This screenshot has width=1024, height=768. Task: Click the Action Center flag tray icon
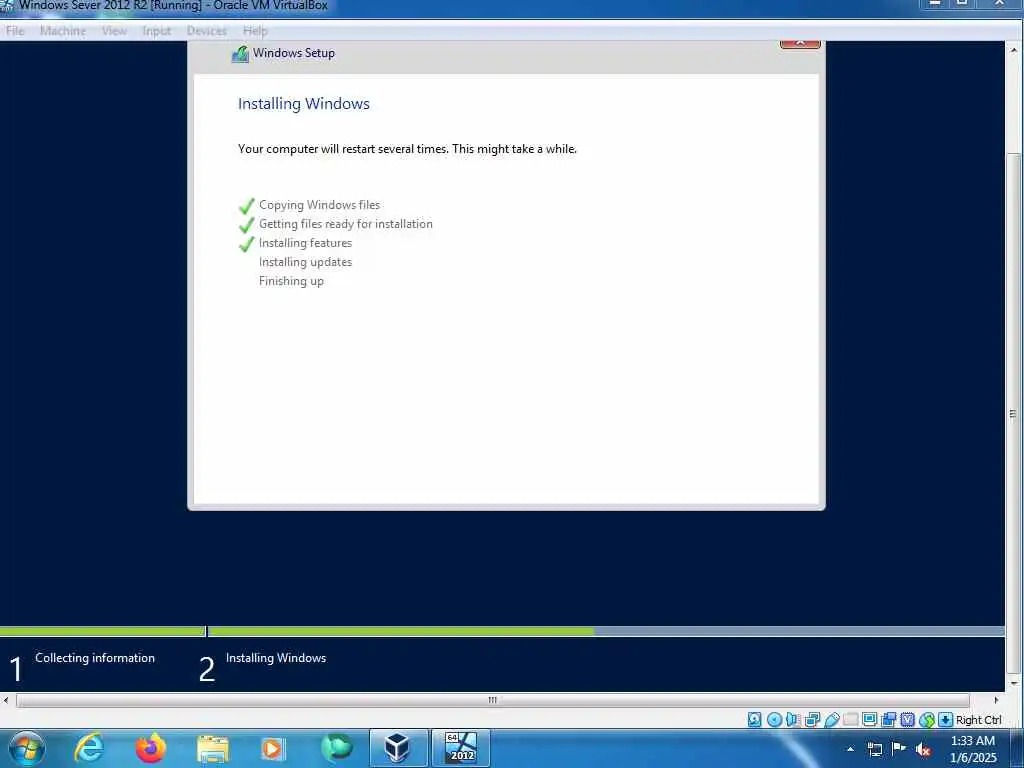coord(899,749)
